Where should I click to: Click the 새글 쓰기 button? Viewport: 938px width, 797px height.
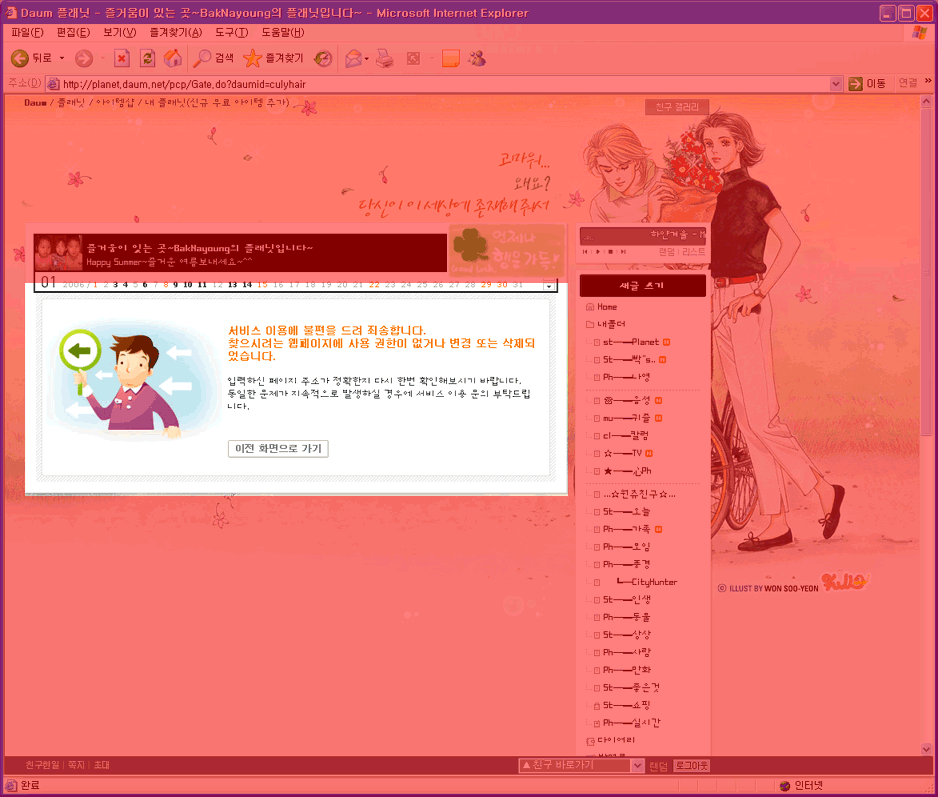coord(642,286)
